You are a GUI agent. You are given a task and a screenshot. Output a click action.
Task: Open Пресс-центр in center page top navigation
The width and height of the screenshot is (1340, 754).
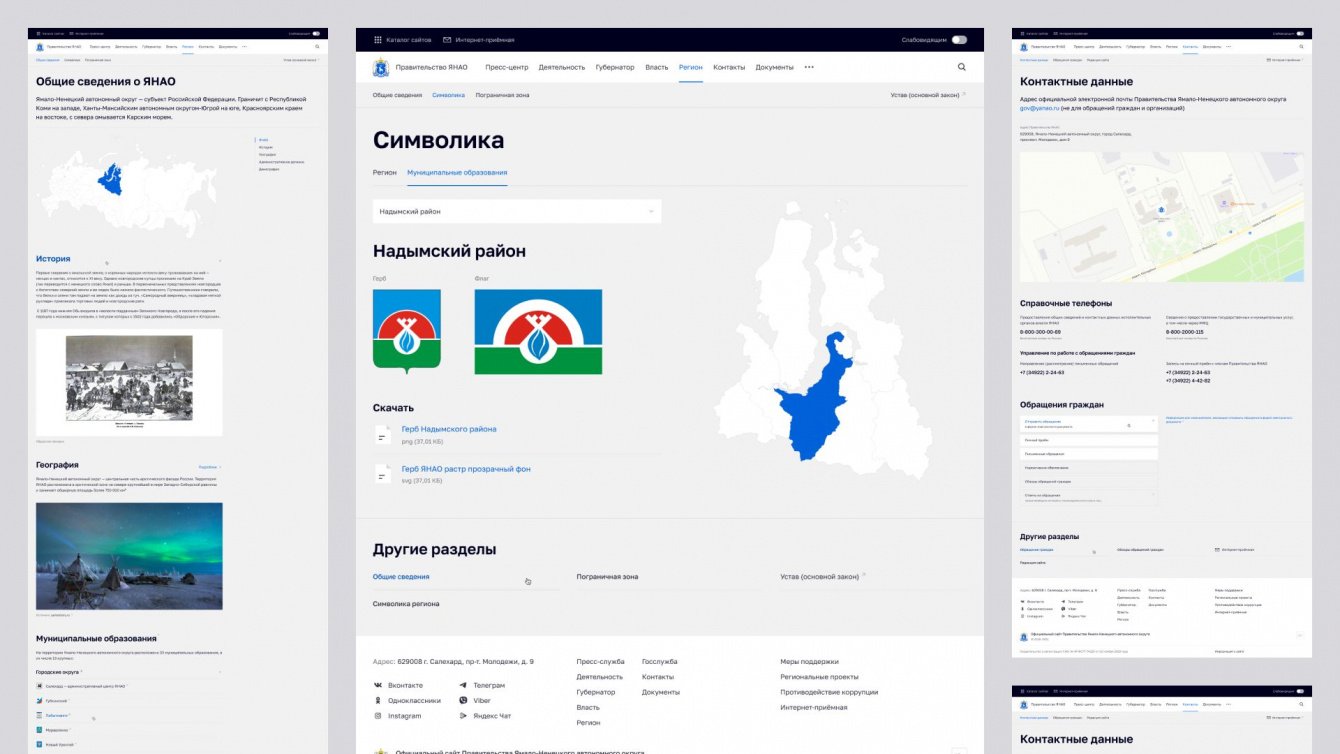click(507, 67)
